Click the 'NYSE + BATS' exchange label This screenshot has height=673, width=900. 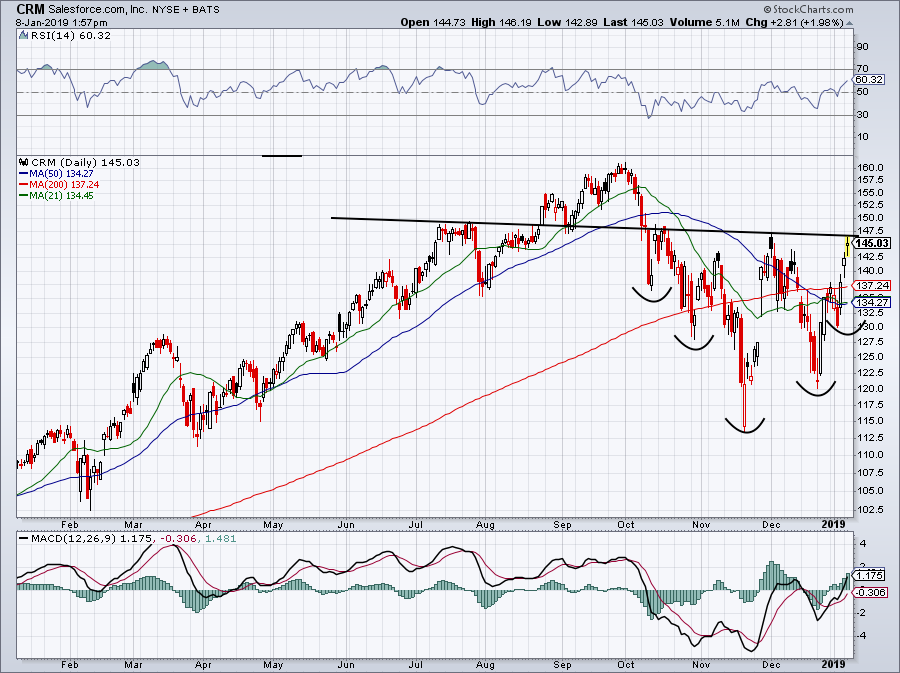coord(185,10)
